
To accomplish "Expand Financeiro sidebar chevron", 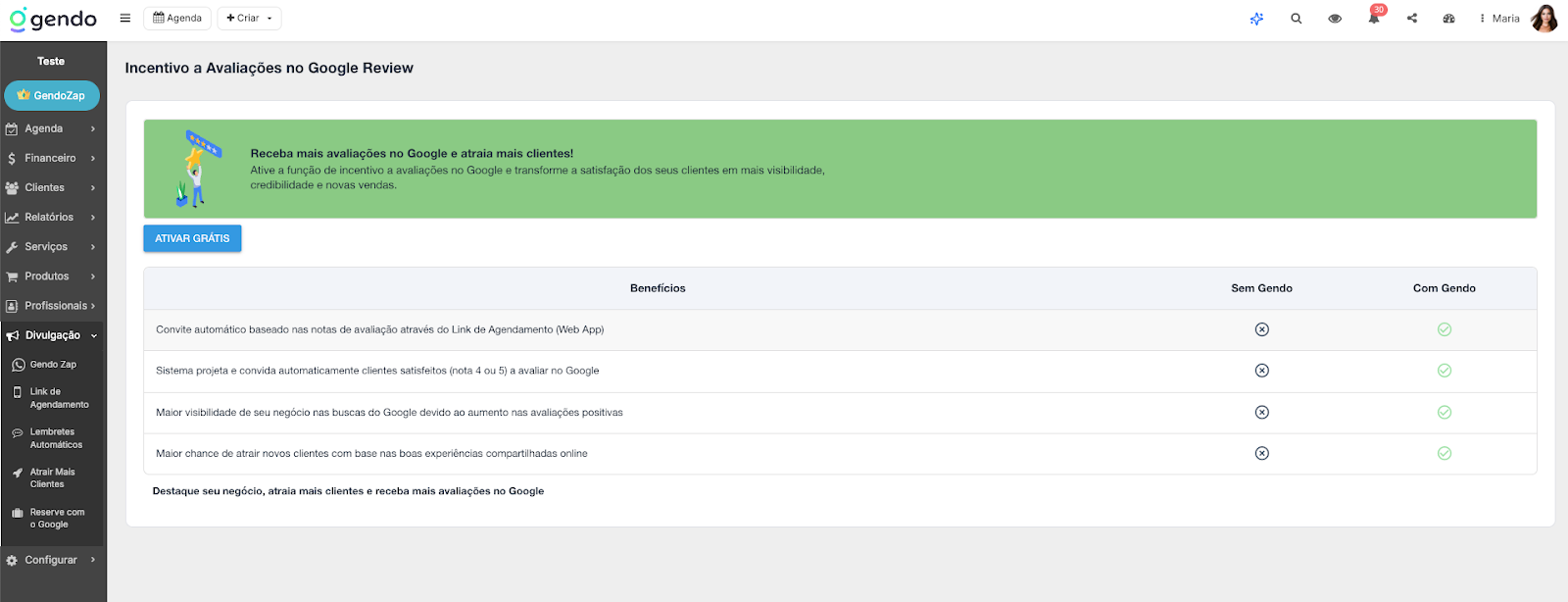I will point(93,158).
